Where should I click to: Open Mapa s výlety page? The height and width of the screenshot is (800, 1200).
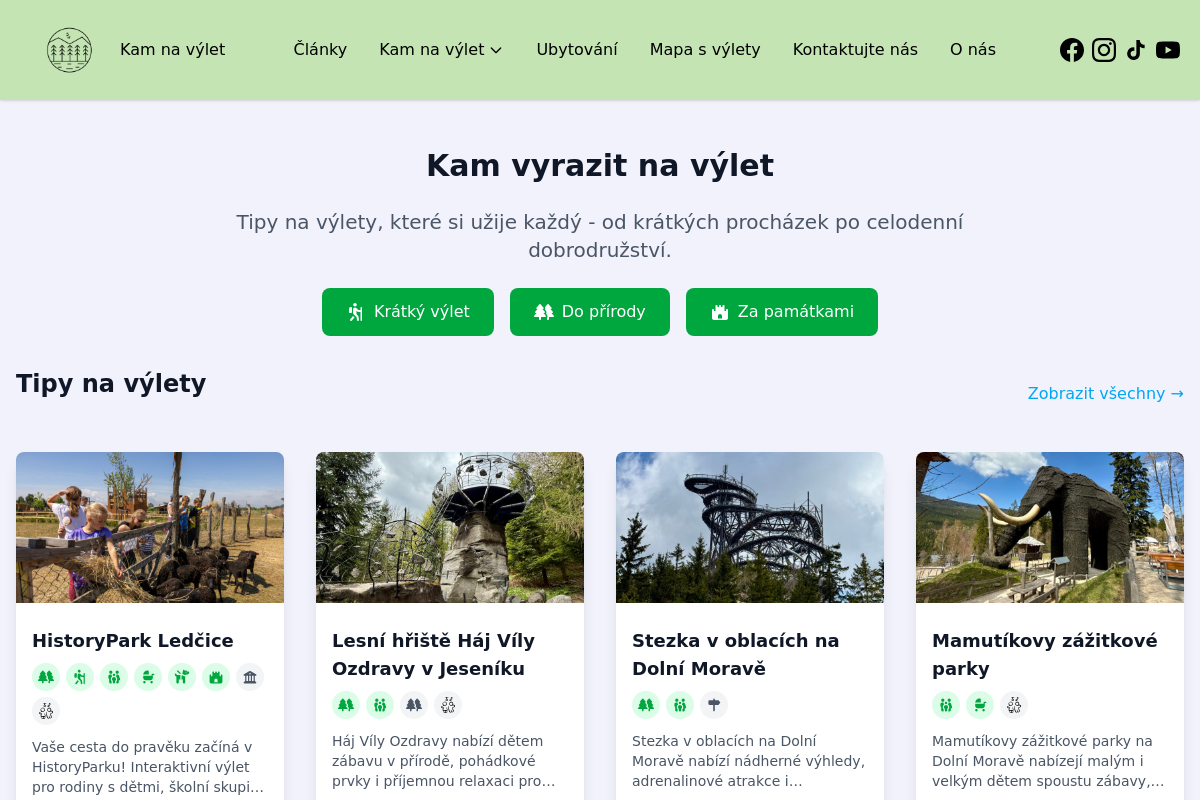(705, 50)
